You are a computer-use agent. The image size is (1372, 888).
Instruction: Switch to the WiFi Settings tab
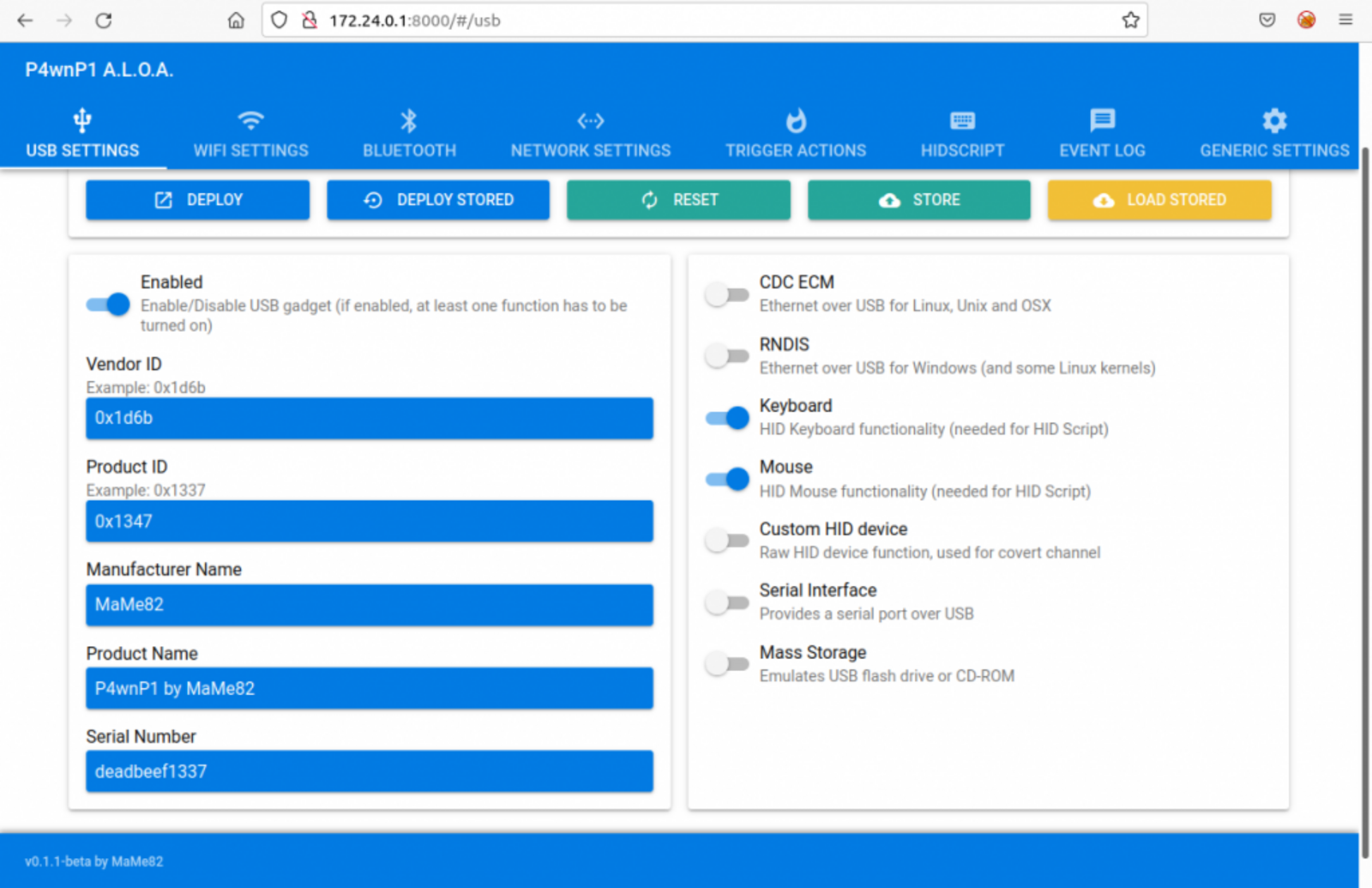click(x=250, y=134)
